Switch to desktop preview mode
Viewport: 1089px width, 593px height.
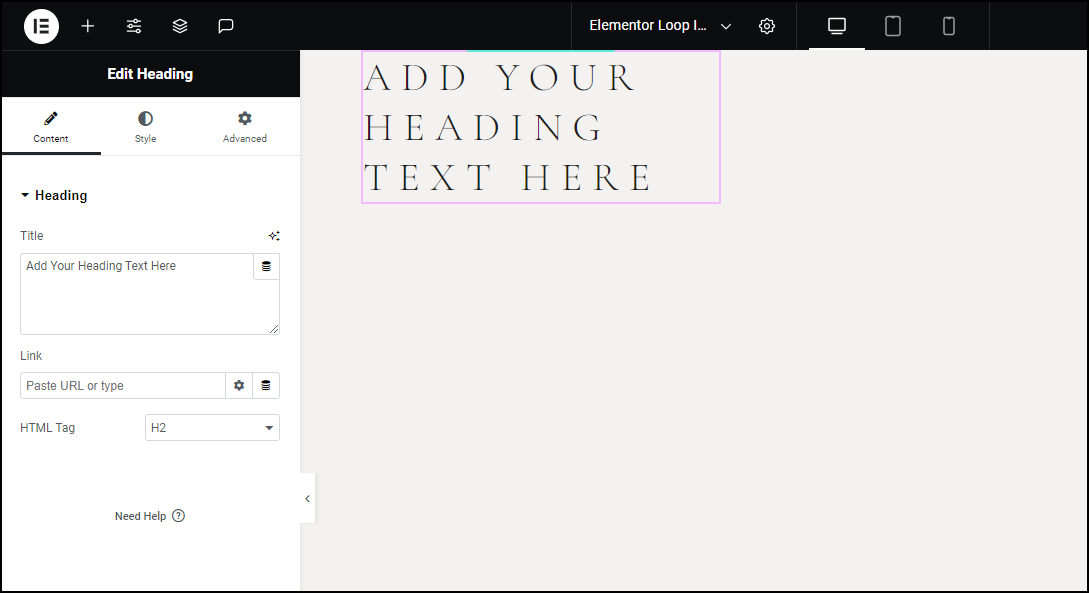click(x=837, y=26)
